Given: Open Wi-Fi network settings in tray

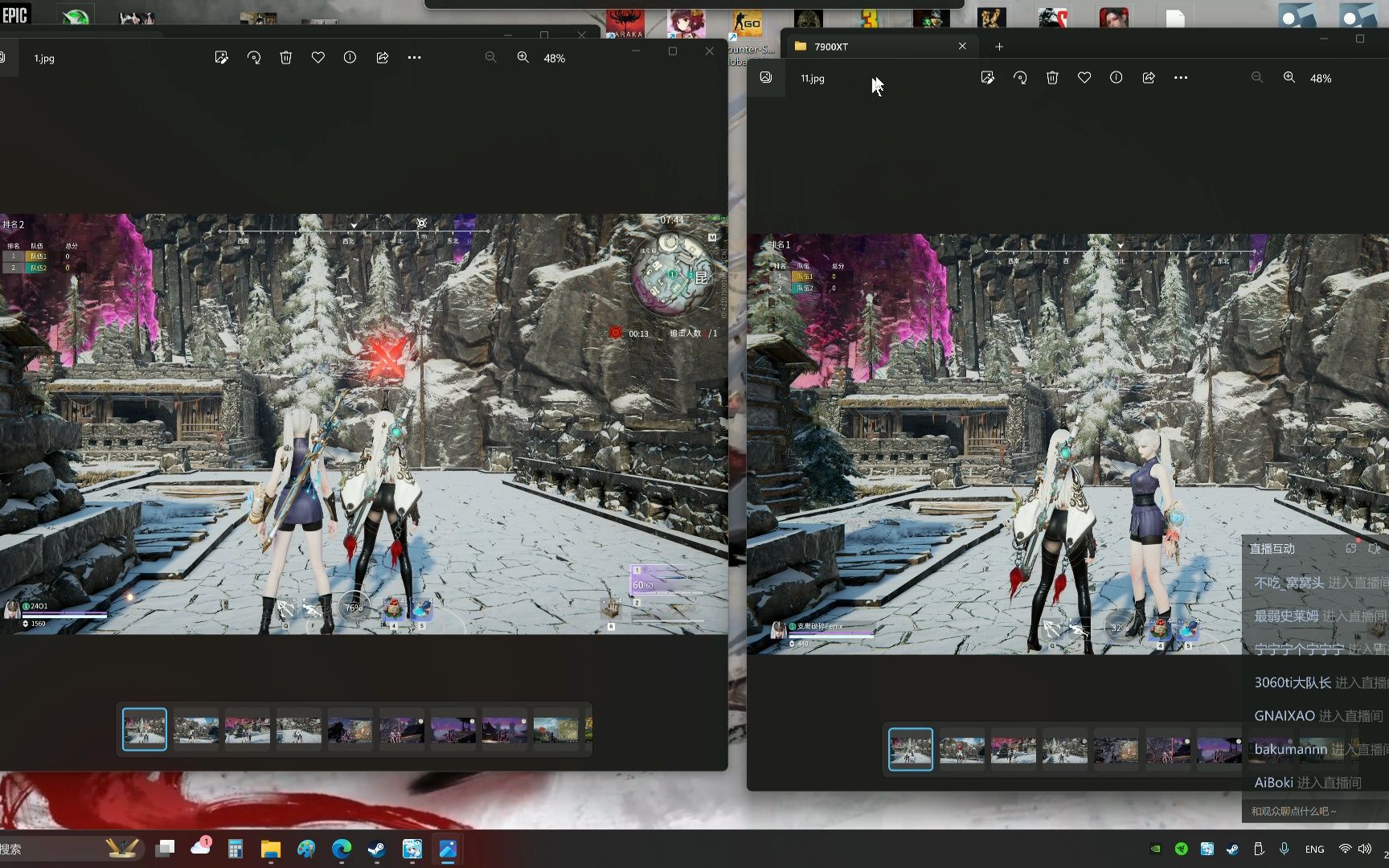Looking at the screenshot, I should tap(1345, 849).
